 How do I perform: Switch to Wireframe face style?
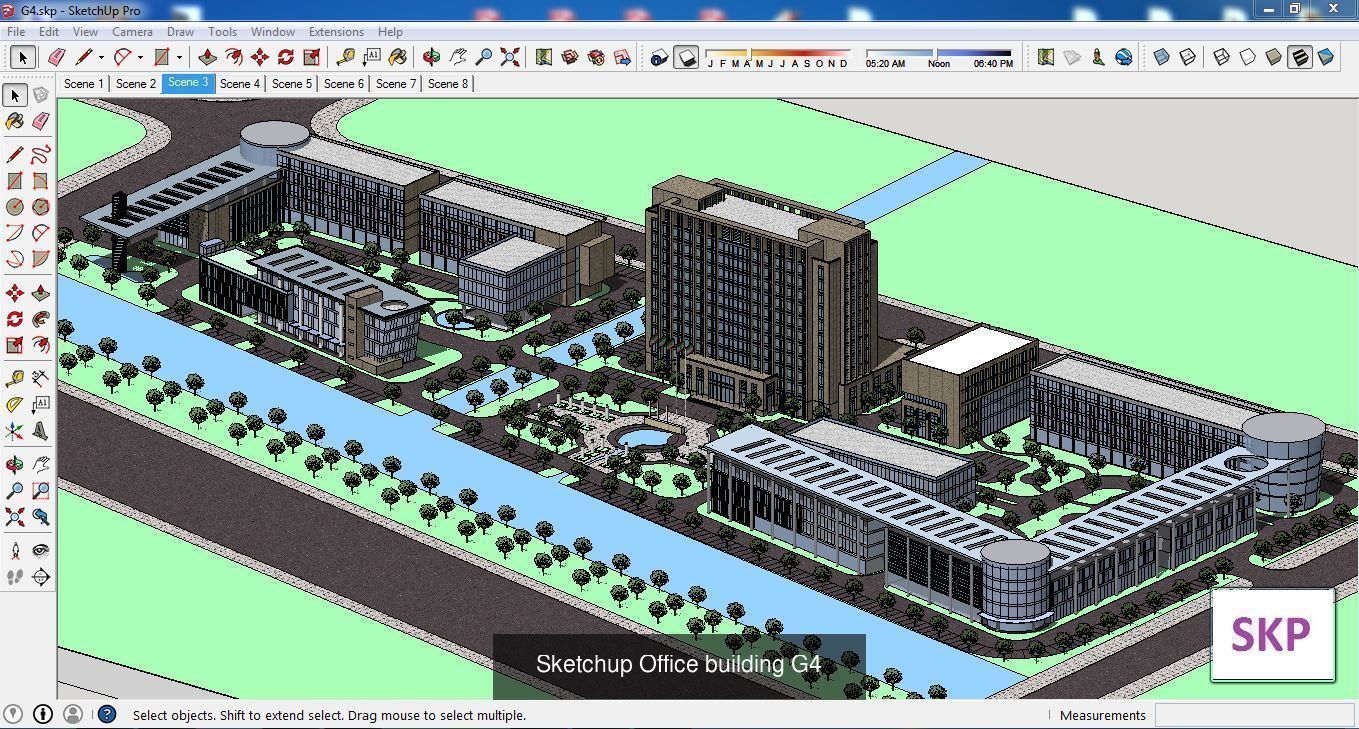1222,57
